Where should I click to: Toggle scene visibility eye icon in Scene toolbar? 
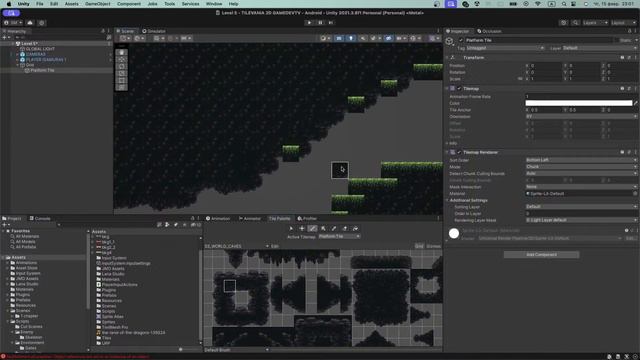pyautogui.click(x=388, y=38)
